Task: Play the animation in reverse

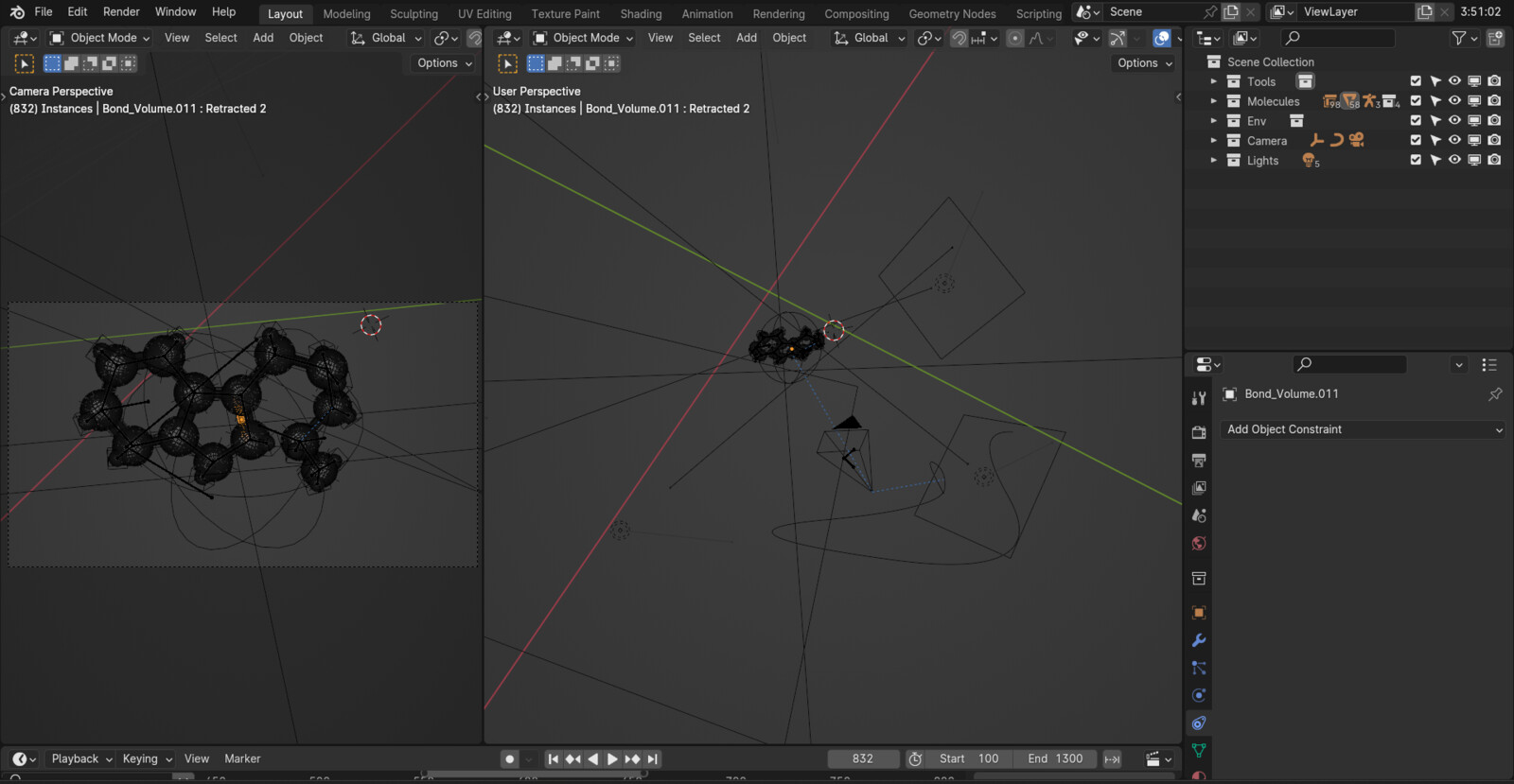Action: tap(593, 758)
